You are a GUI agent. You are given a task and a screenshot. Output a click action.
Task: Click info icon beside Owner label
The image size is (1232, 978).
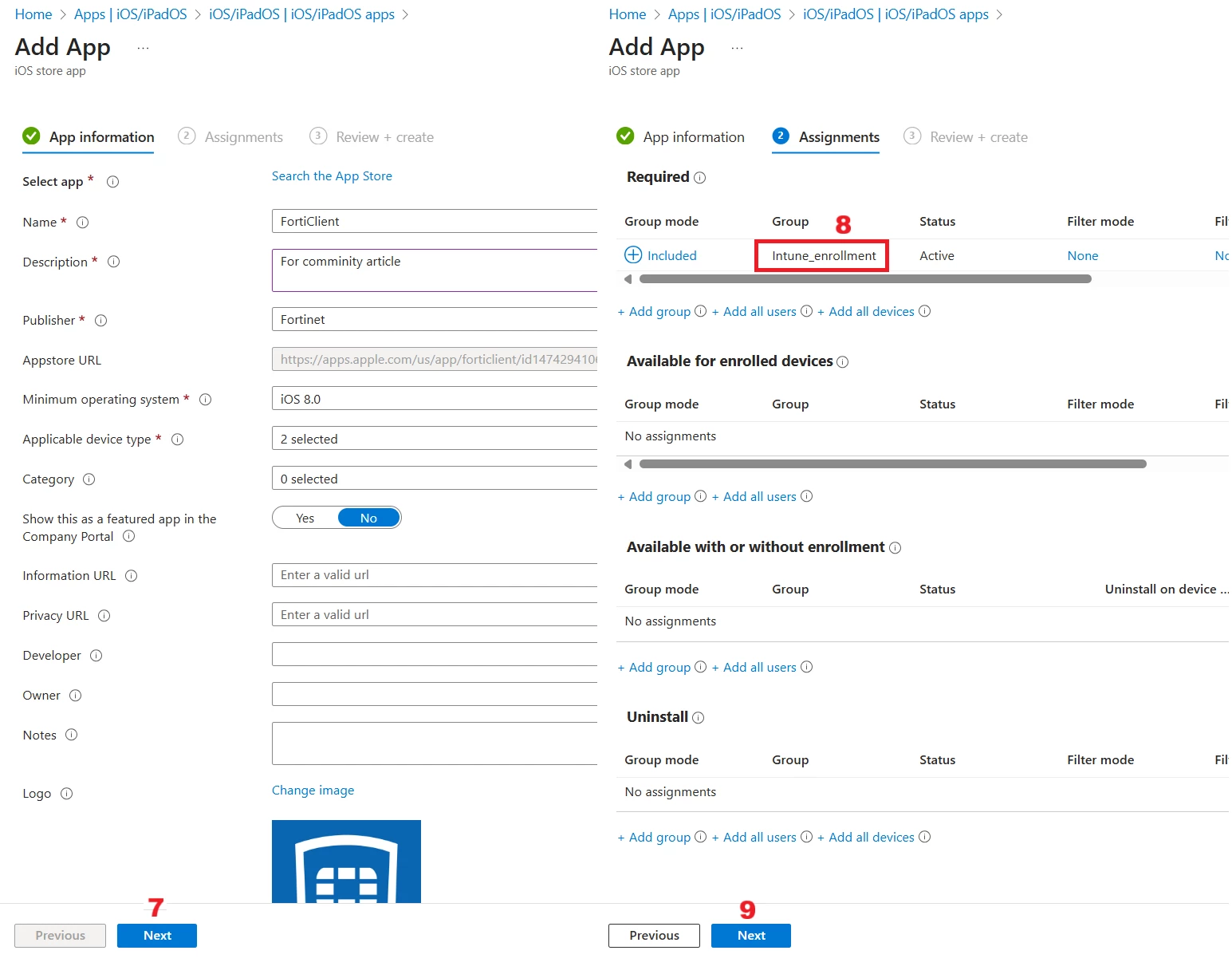pos(75,696)
